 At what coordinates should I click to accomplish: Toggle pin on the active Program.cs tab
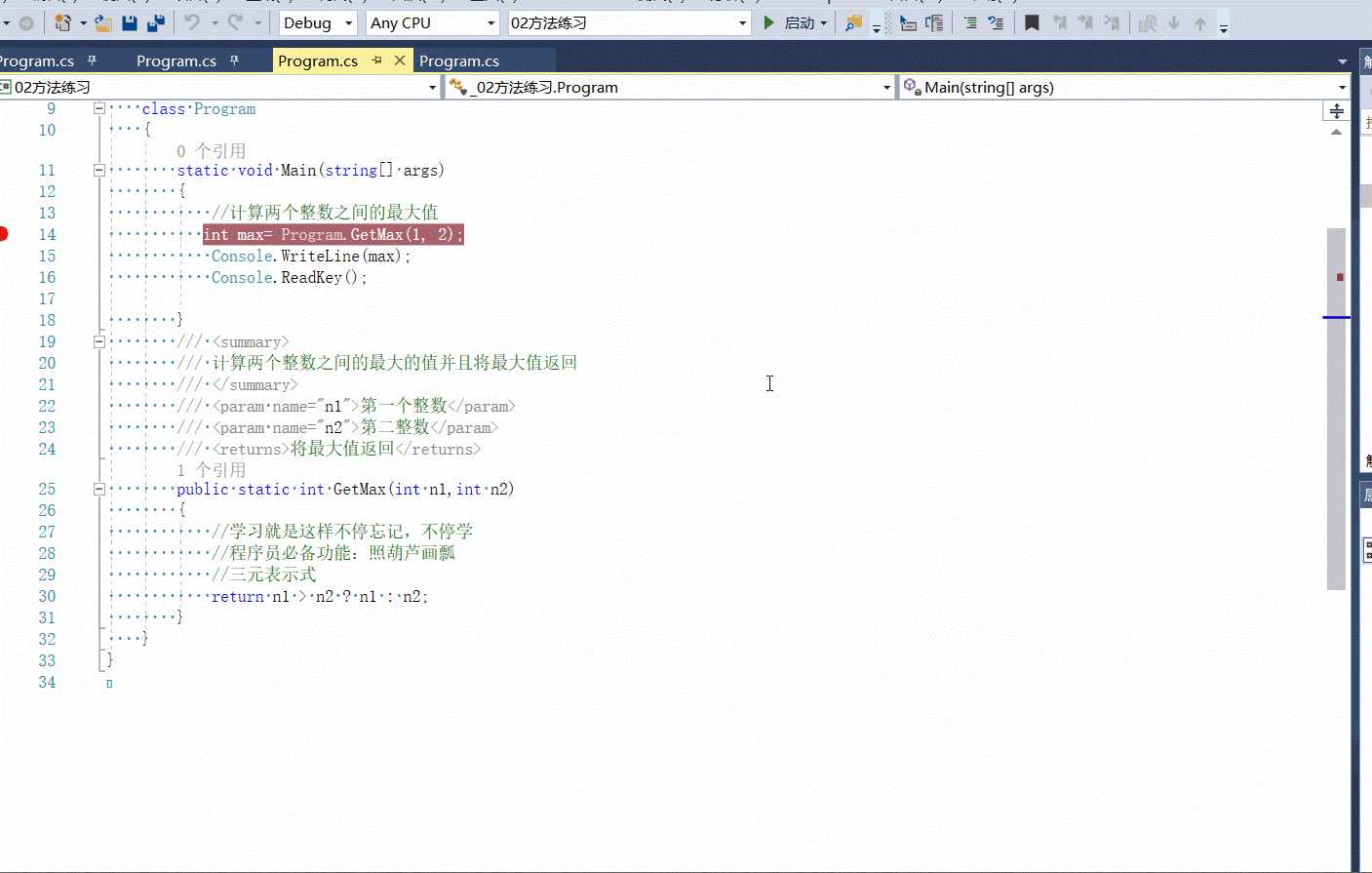(x=376, y=60)
